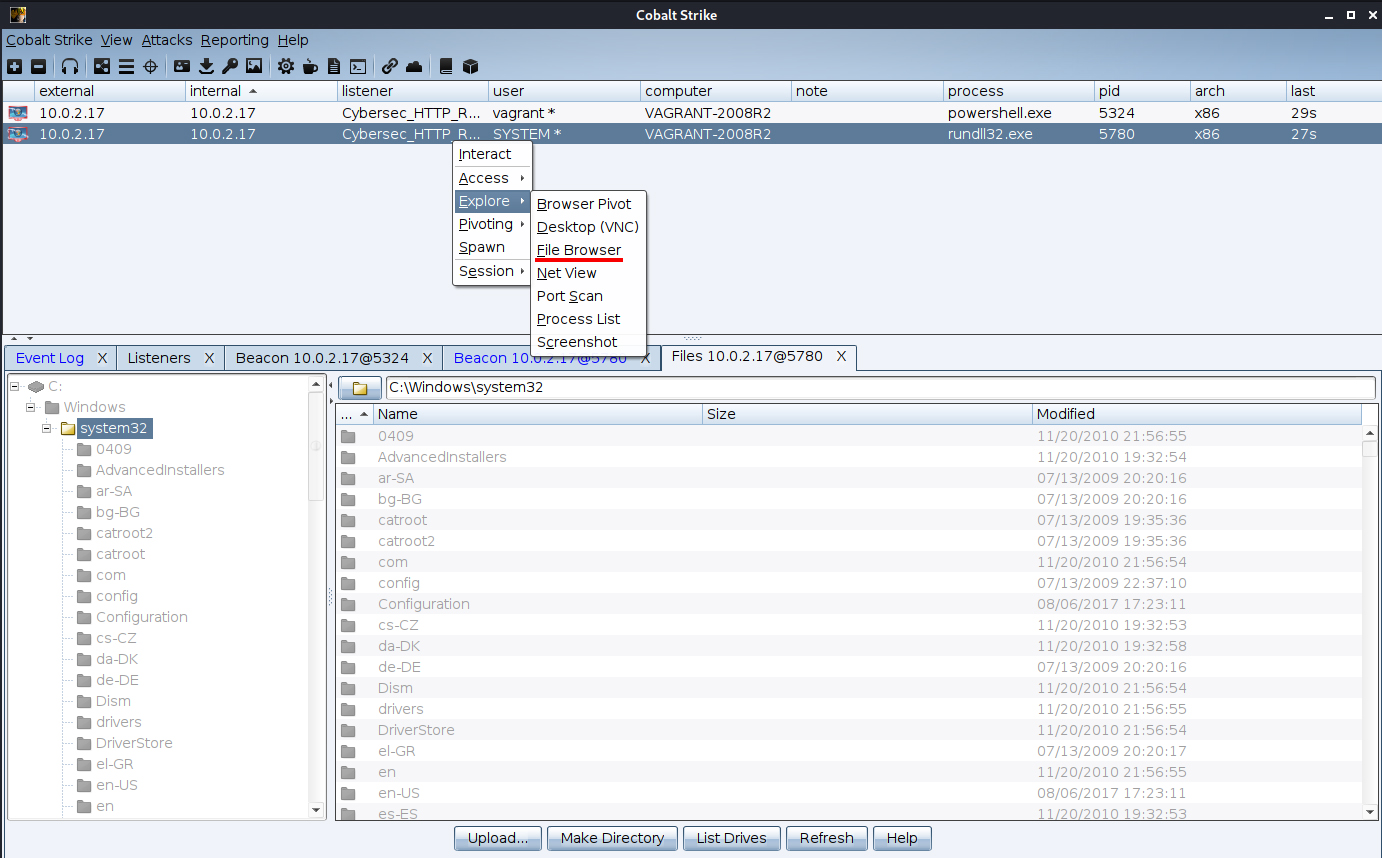The image size is (1382, 858).
Task: Click the Listeners headphones toolbar icon
Action: (70, 67)
